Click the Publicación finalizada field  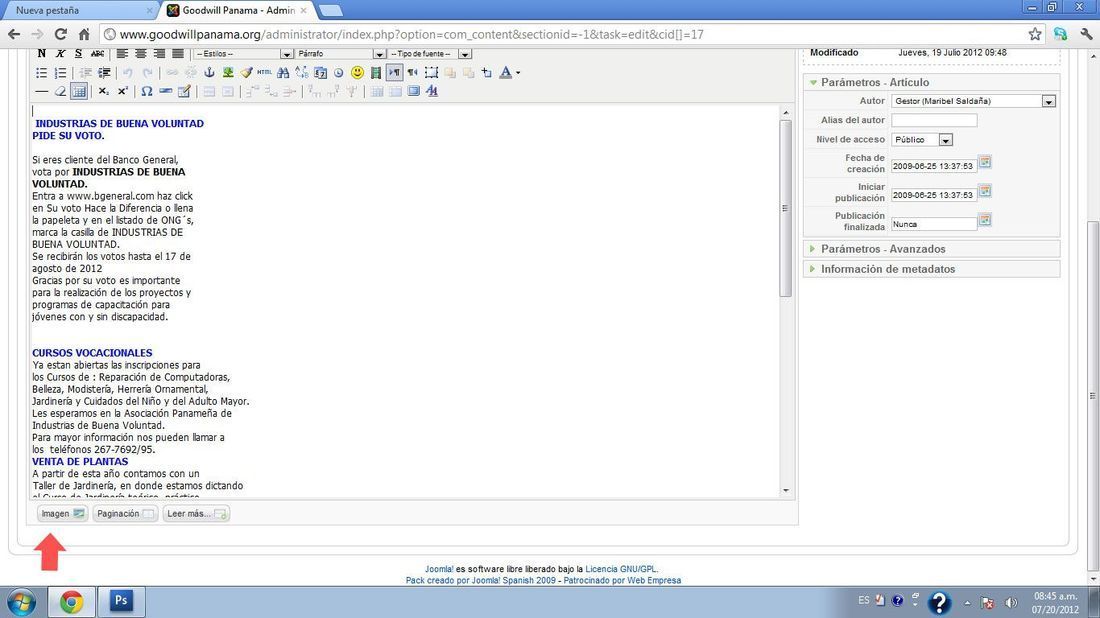(x=934, y=224)
